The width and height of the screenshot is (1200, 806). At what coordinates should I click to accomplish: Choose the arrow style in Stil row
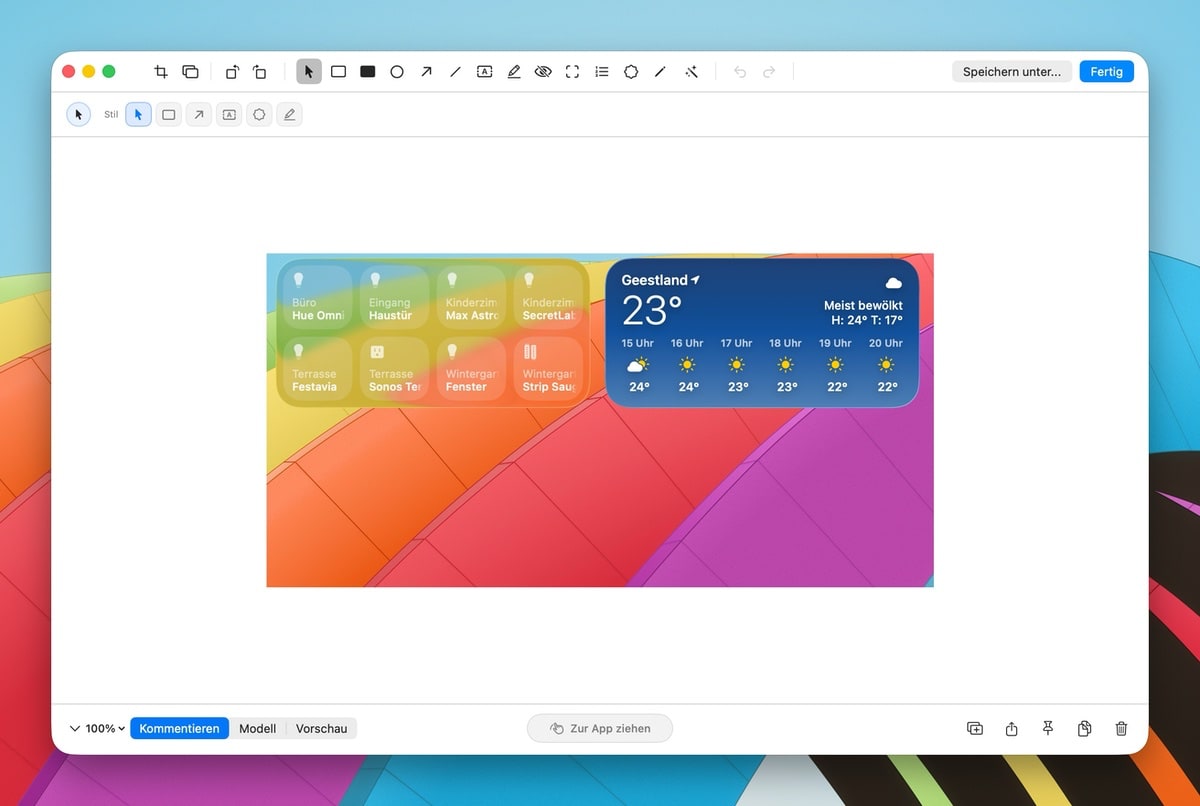(199, 115)
